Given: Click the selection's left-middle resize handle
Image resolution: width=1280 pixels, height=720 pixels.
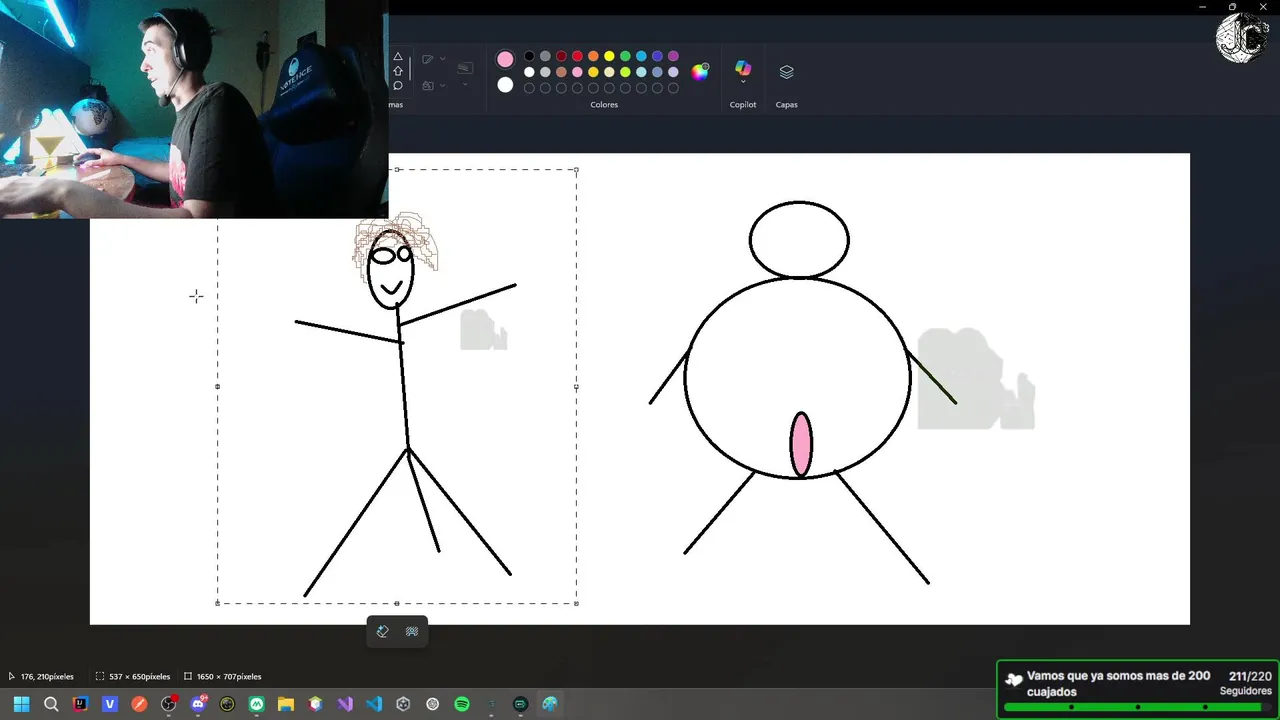Looking at the screenshot, I should [x=218, y=386].
